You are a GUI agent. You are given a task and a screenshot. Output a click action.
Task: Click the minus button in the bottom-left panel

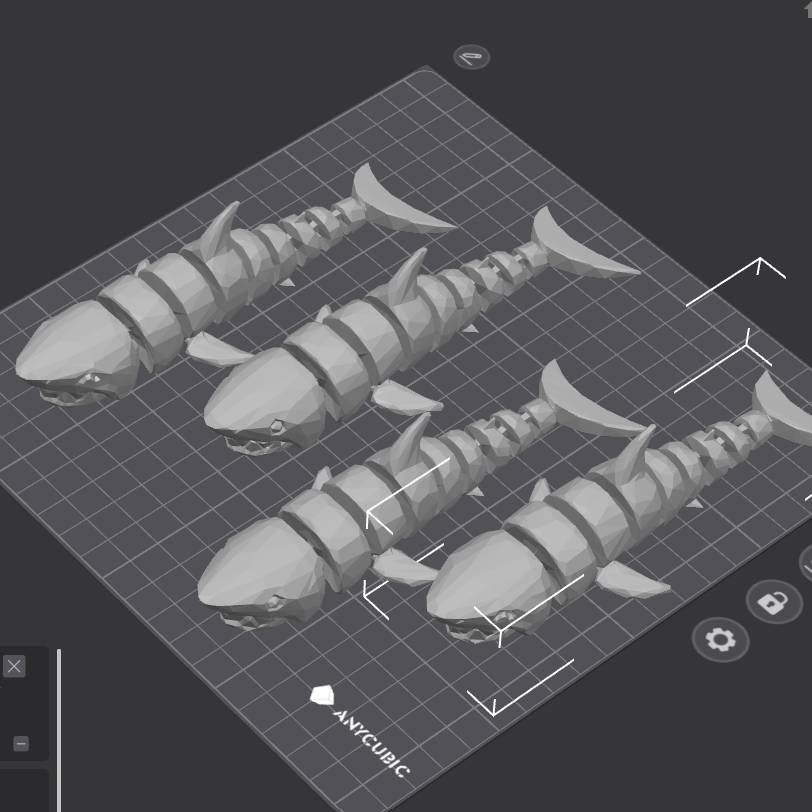(21, 744)
